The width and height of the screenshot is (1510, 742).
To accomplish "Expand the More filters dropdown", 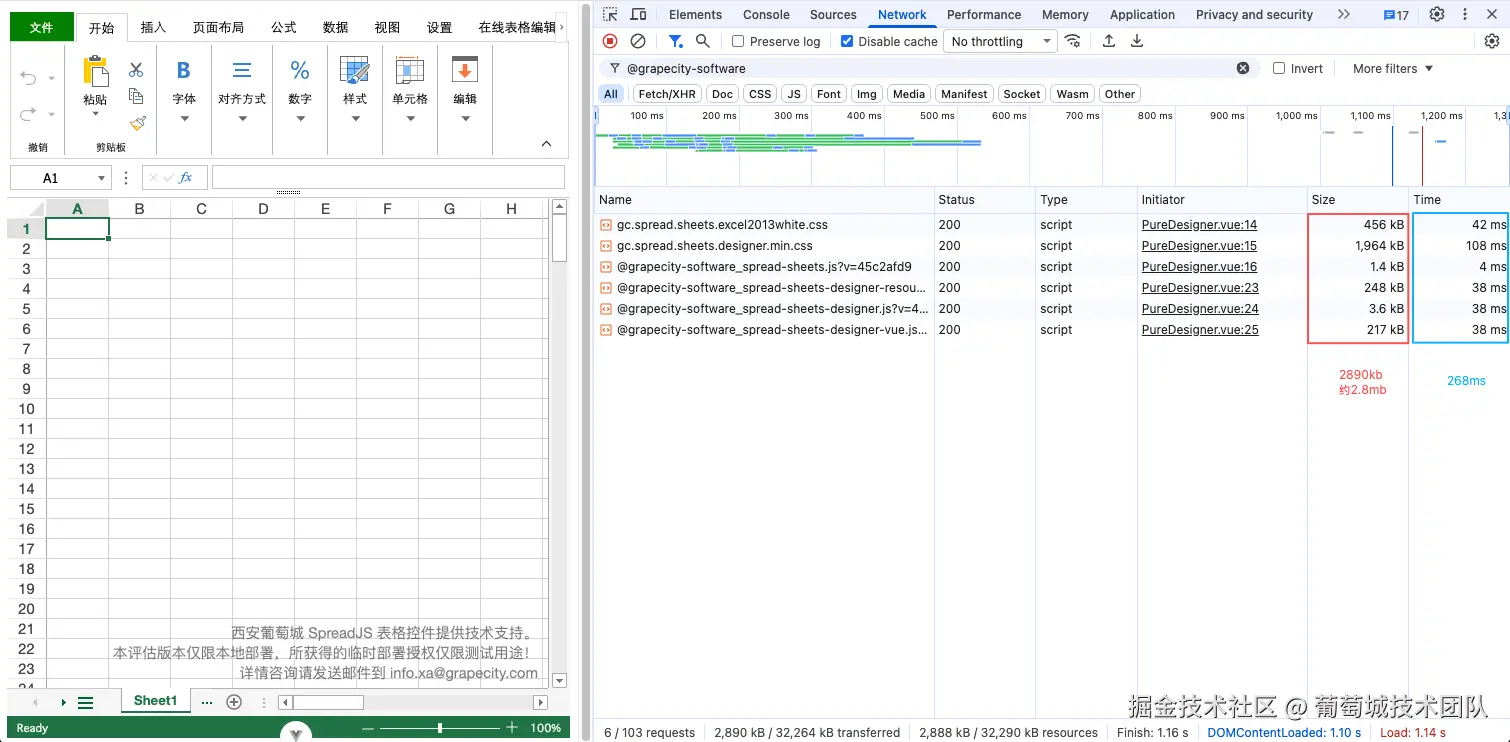I will (x=1392, y=69).
